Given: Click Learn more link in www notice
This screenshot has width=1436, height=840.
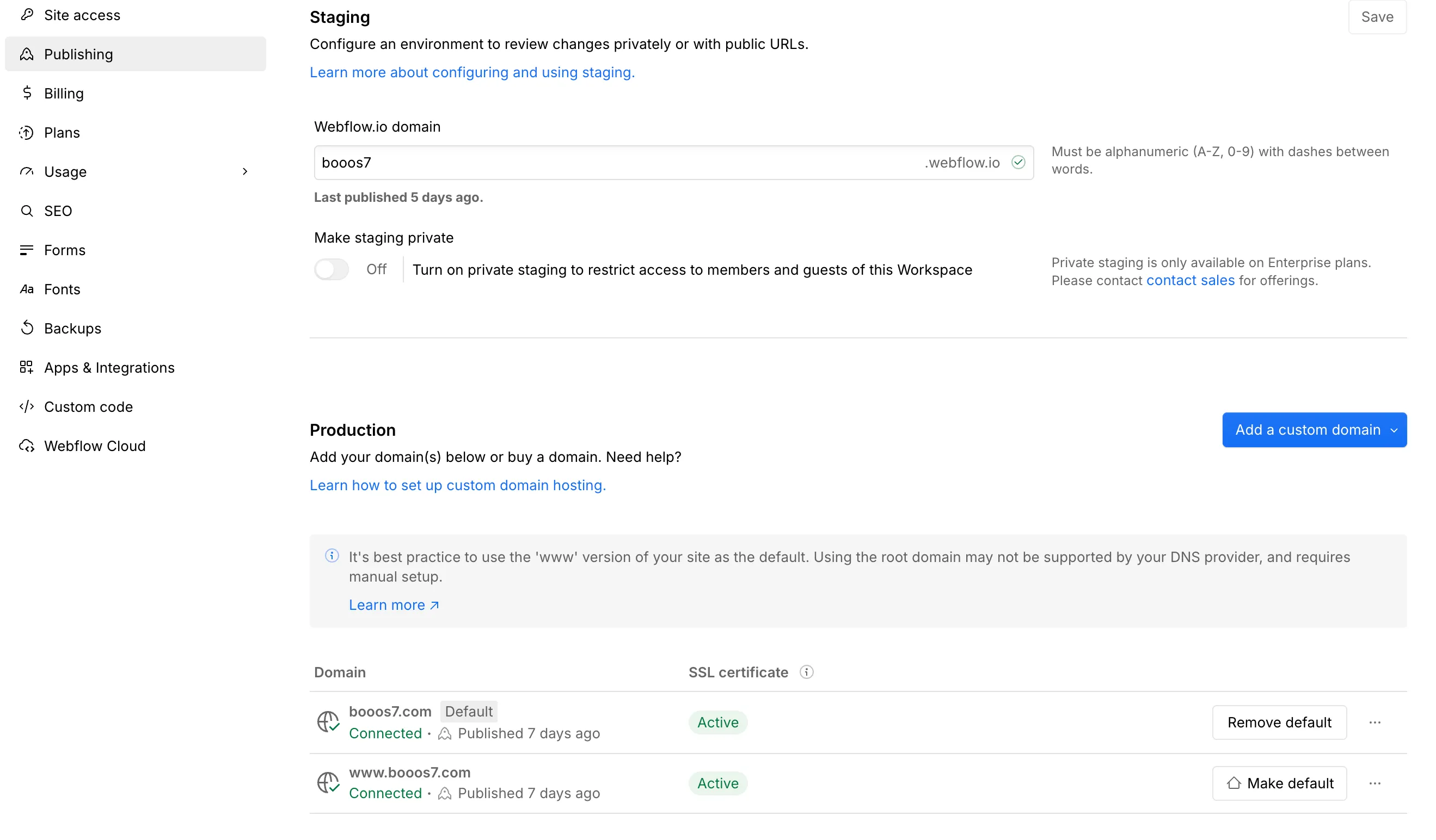Looking at the screenshot, I should point(394,606).
